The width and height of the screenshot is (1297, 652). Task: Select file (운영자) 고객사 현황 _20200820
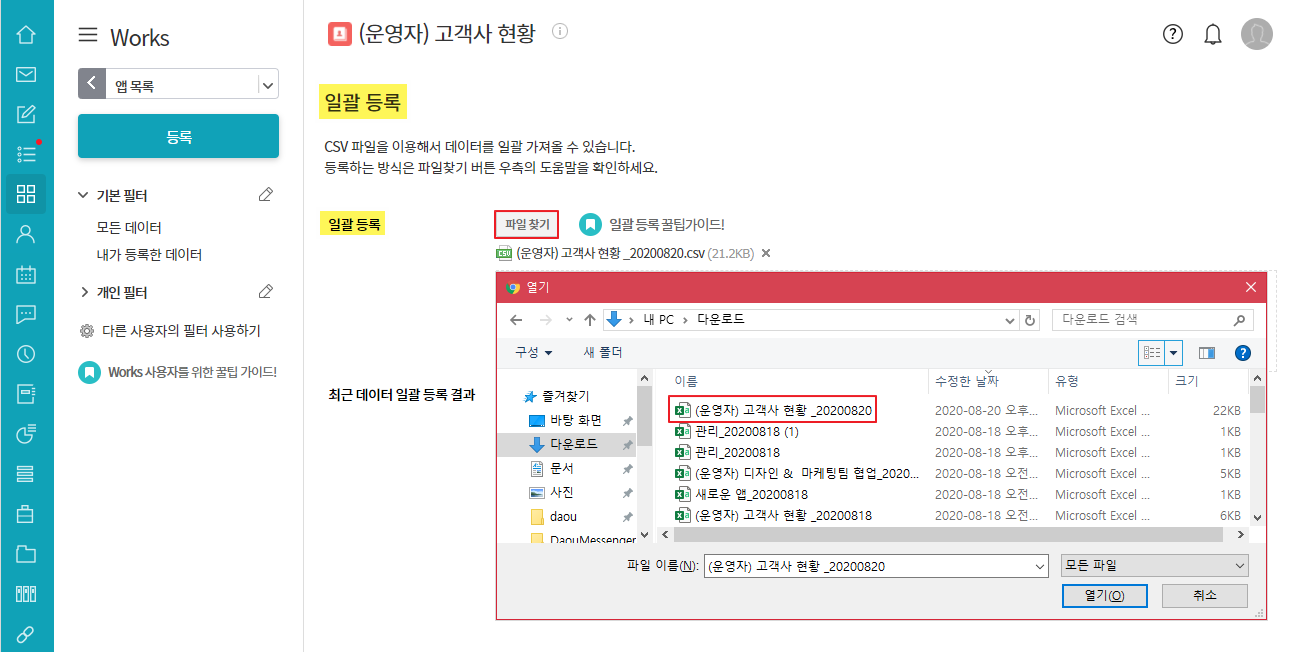tap(783, 410)
